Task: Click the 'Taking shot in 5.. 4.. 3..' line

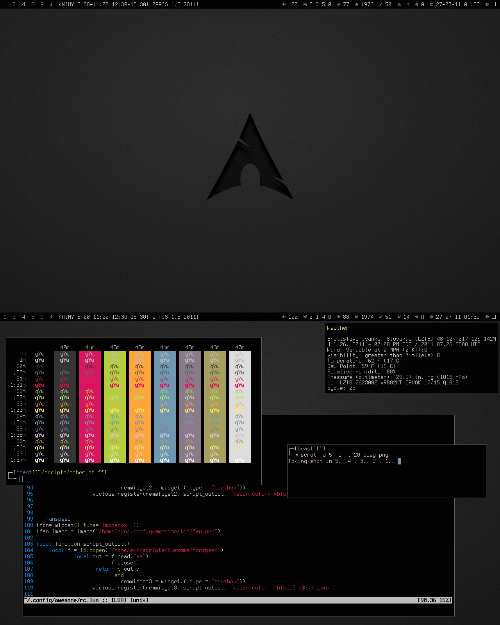Action: 341,461
